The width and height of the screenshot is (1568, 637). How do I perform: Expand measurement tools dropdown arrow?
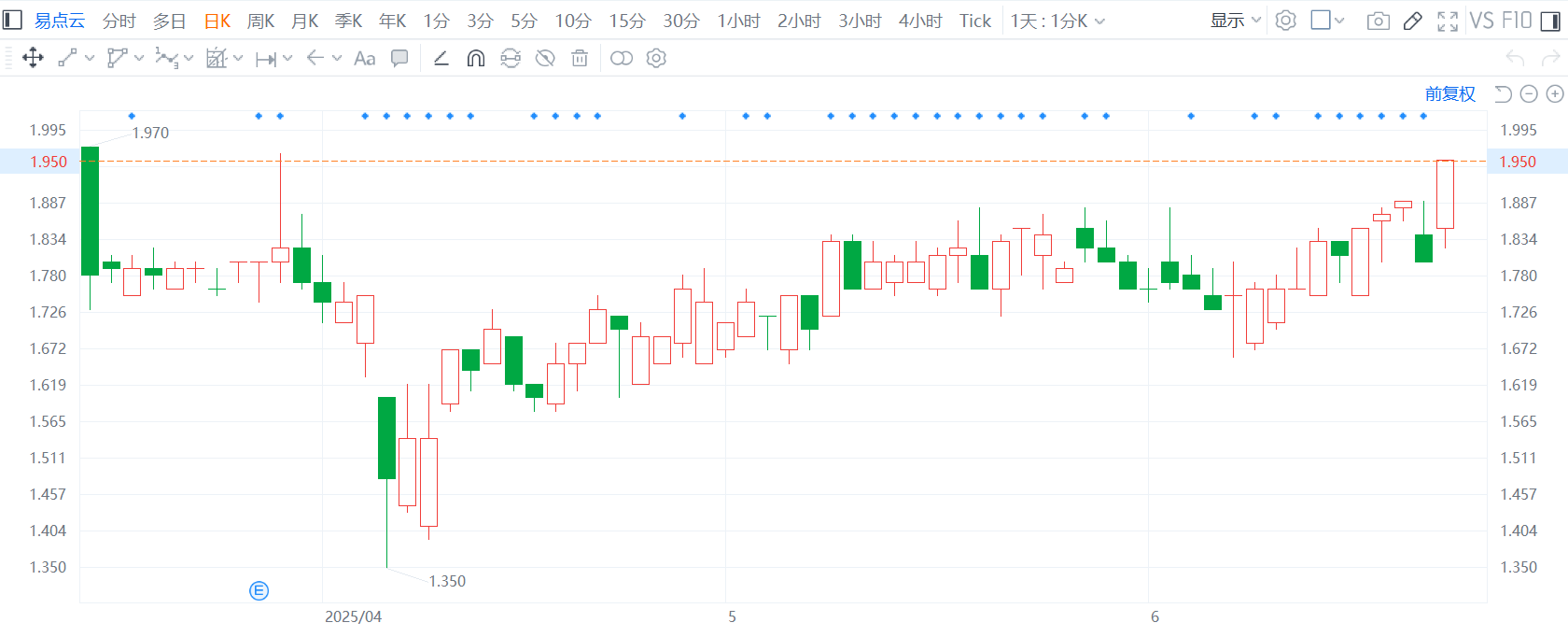(x=238, y=59)
